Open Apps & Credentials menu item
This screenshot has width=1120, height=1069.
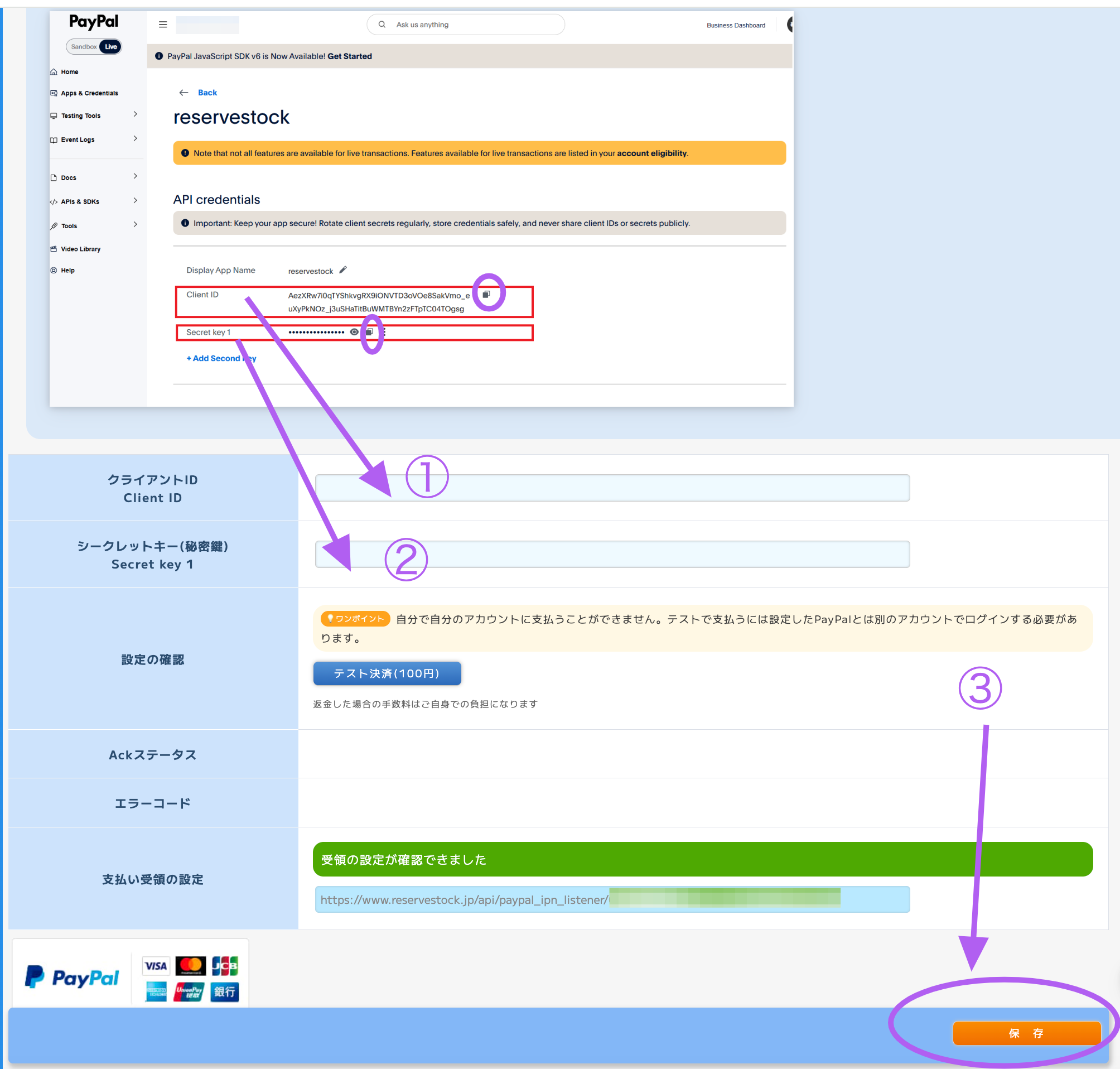pyautogui.click(x=89, y=93)
